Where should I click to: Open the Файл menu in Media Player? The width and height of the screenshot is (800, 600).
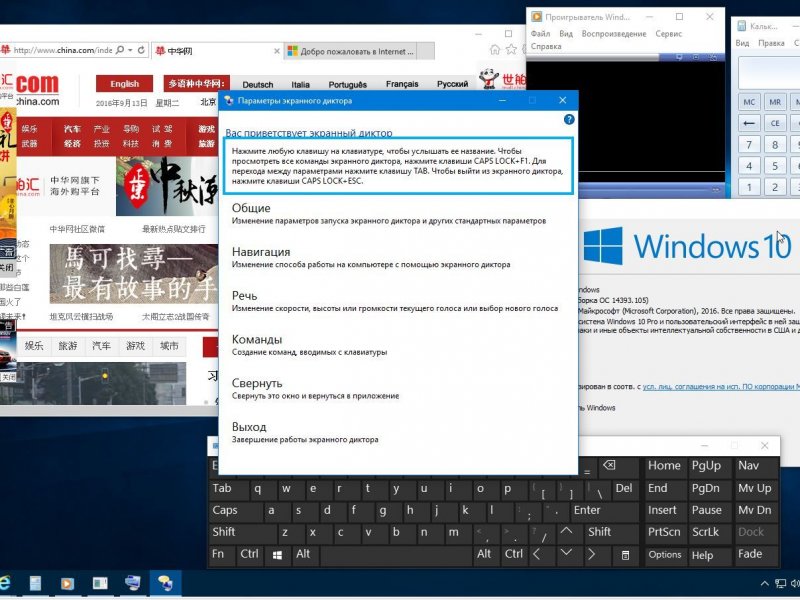pyautogui.click(x=540, y=34)
